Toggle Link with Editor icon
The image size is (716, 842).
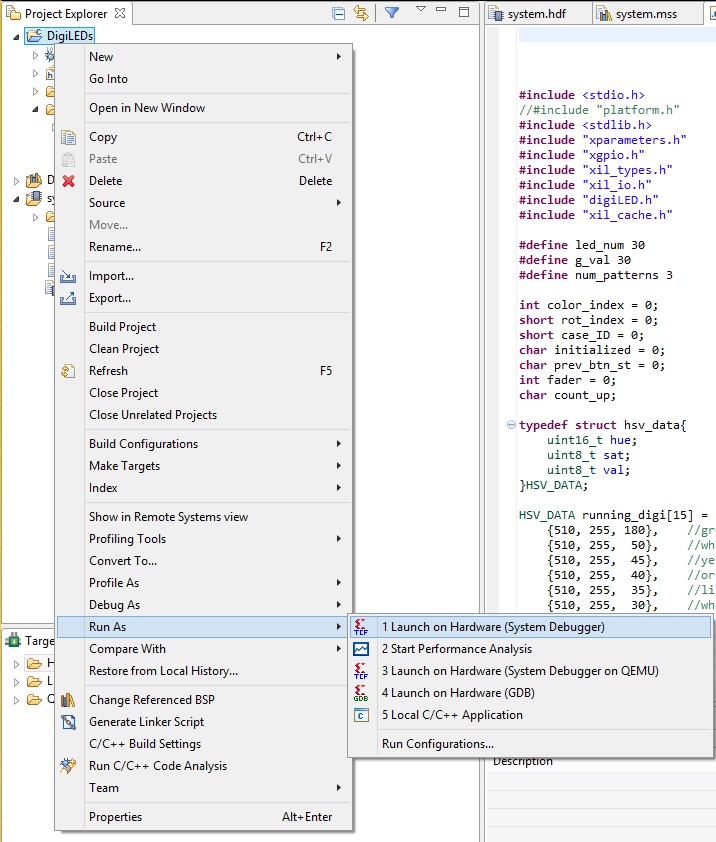361,13
